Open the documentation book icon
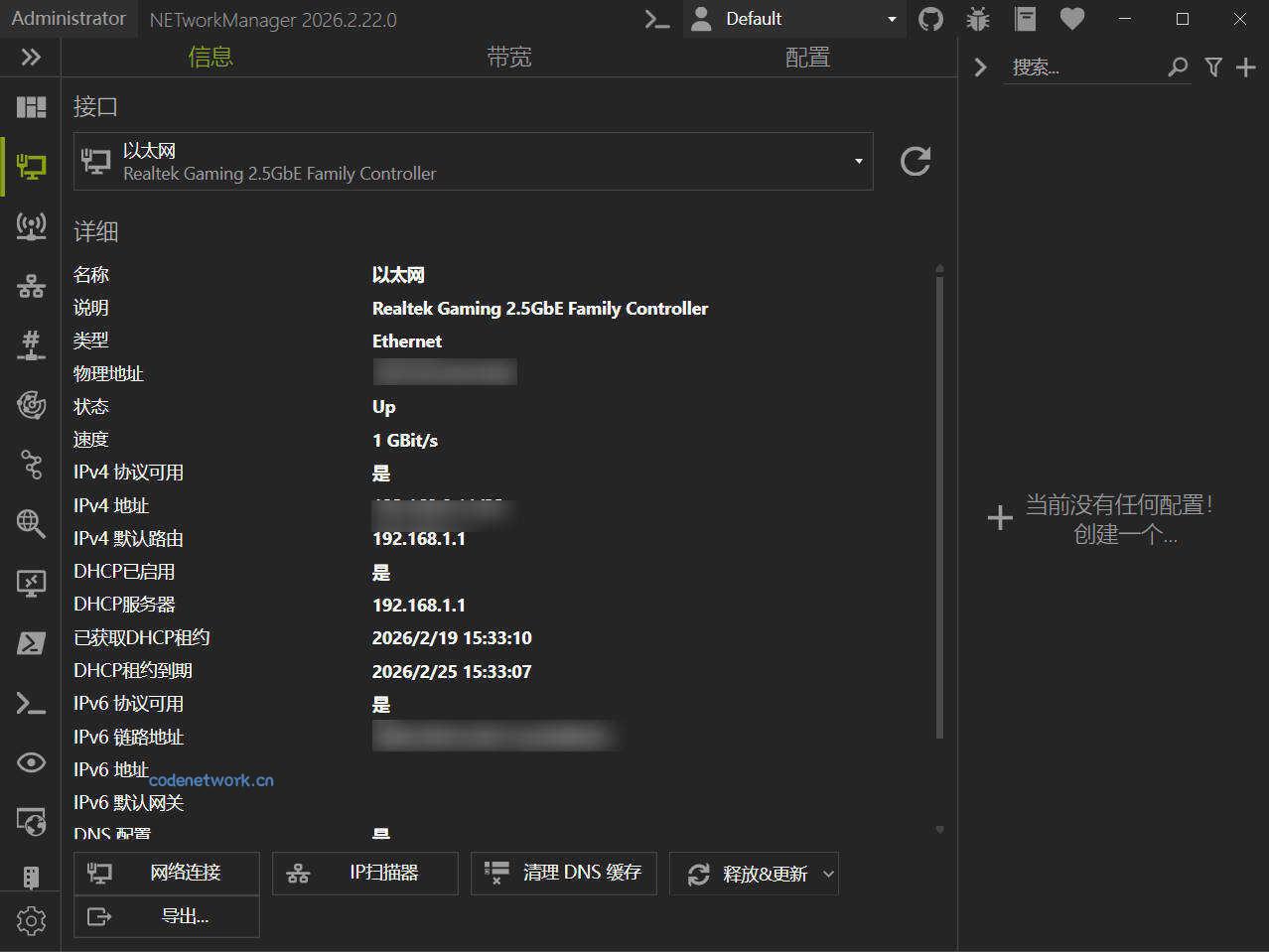The image size is (1269, 952). [x=1024, y=19]
